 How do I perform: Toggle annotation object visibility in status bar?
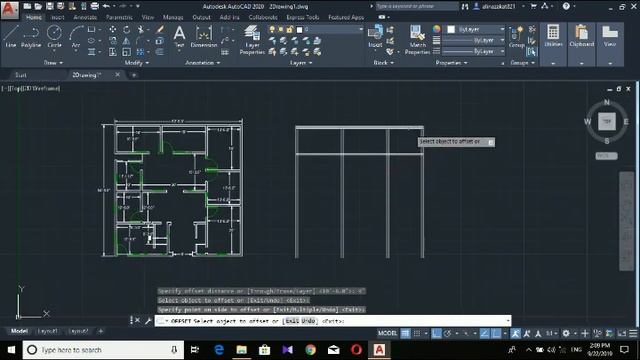pos(516,333)
